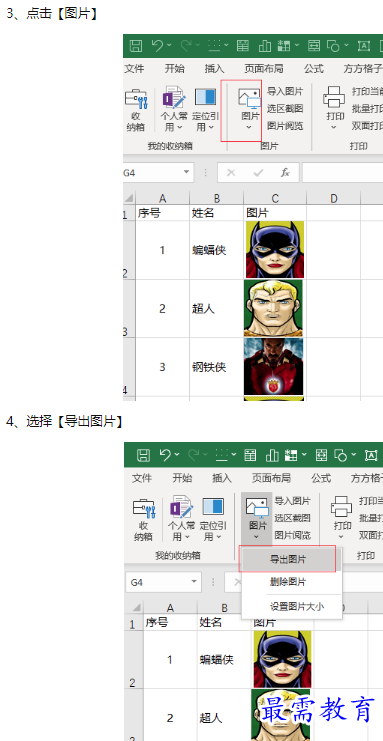Click Redo arrow in step 4 screenshot

click(193, 455)
